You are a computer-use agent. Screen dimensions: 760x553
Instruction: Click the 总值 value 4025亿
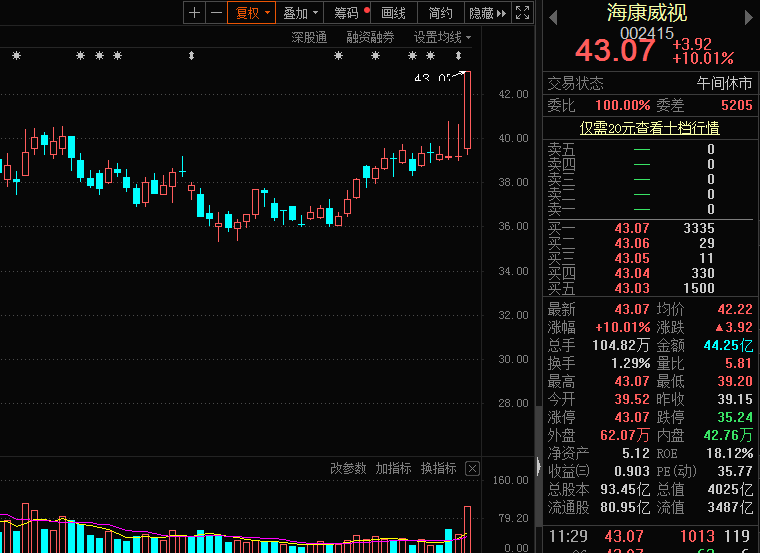(730, 490)
